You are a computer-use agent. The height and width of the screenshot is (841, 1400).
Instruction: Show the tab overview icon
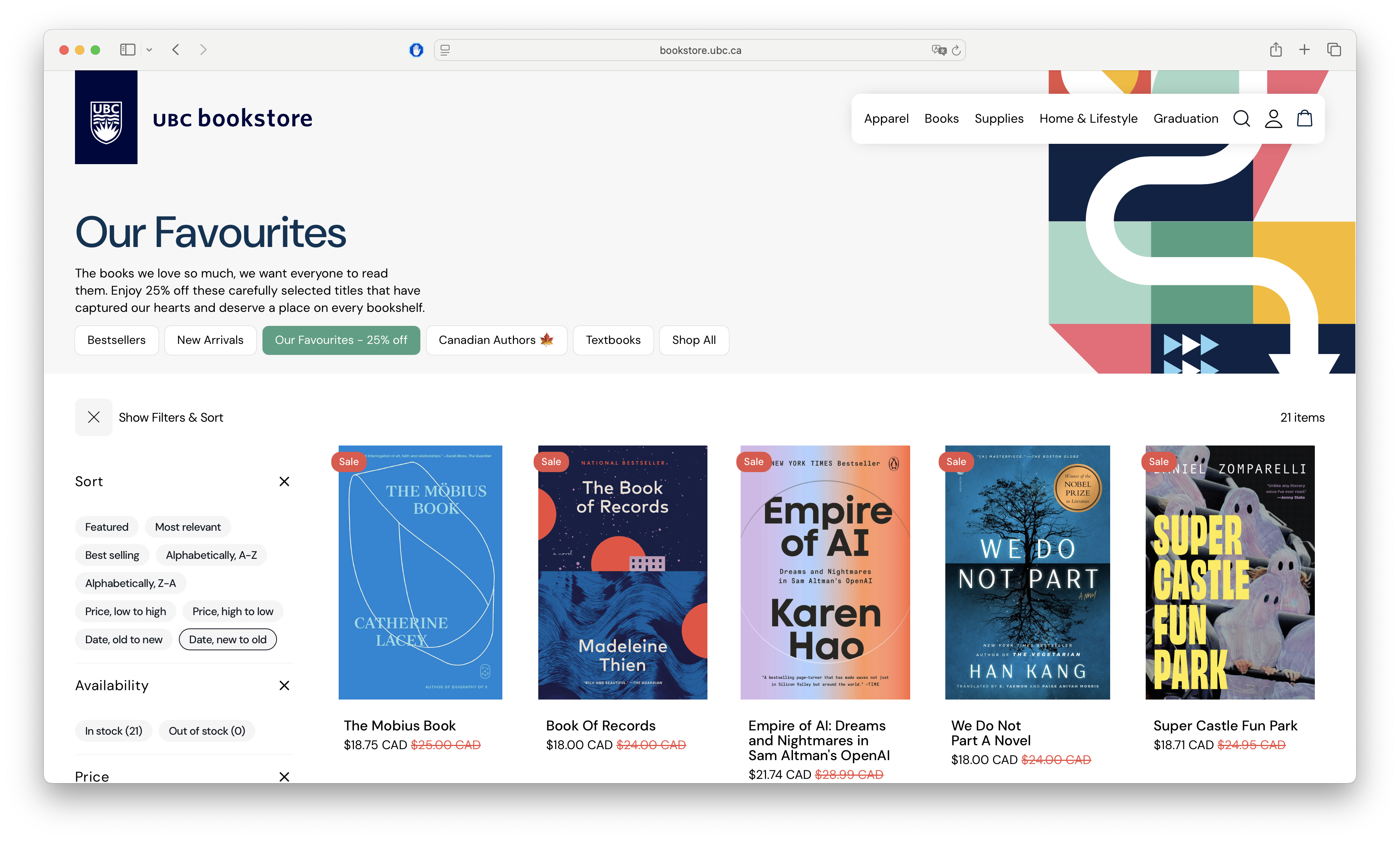tap(1334, 49)
